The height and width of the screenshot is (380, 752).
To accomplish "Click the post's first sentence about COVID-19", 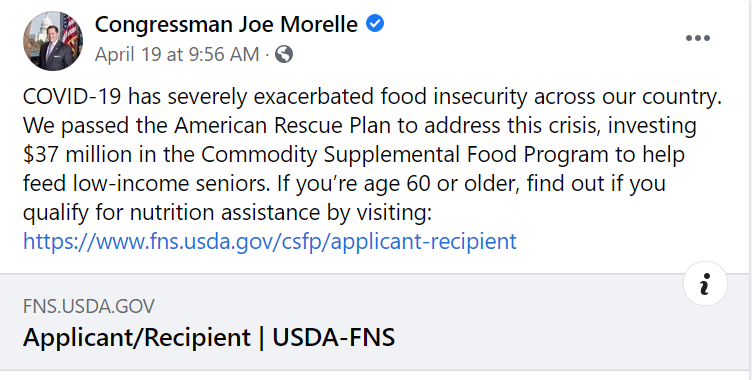I will 372,97.
